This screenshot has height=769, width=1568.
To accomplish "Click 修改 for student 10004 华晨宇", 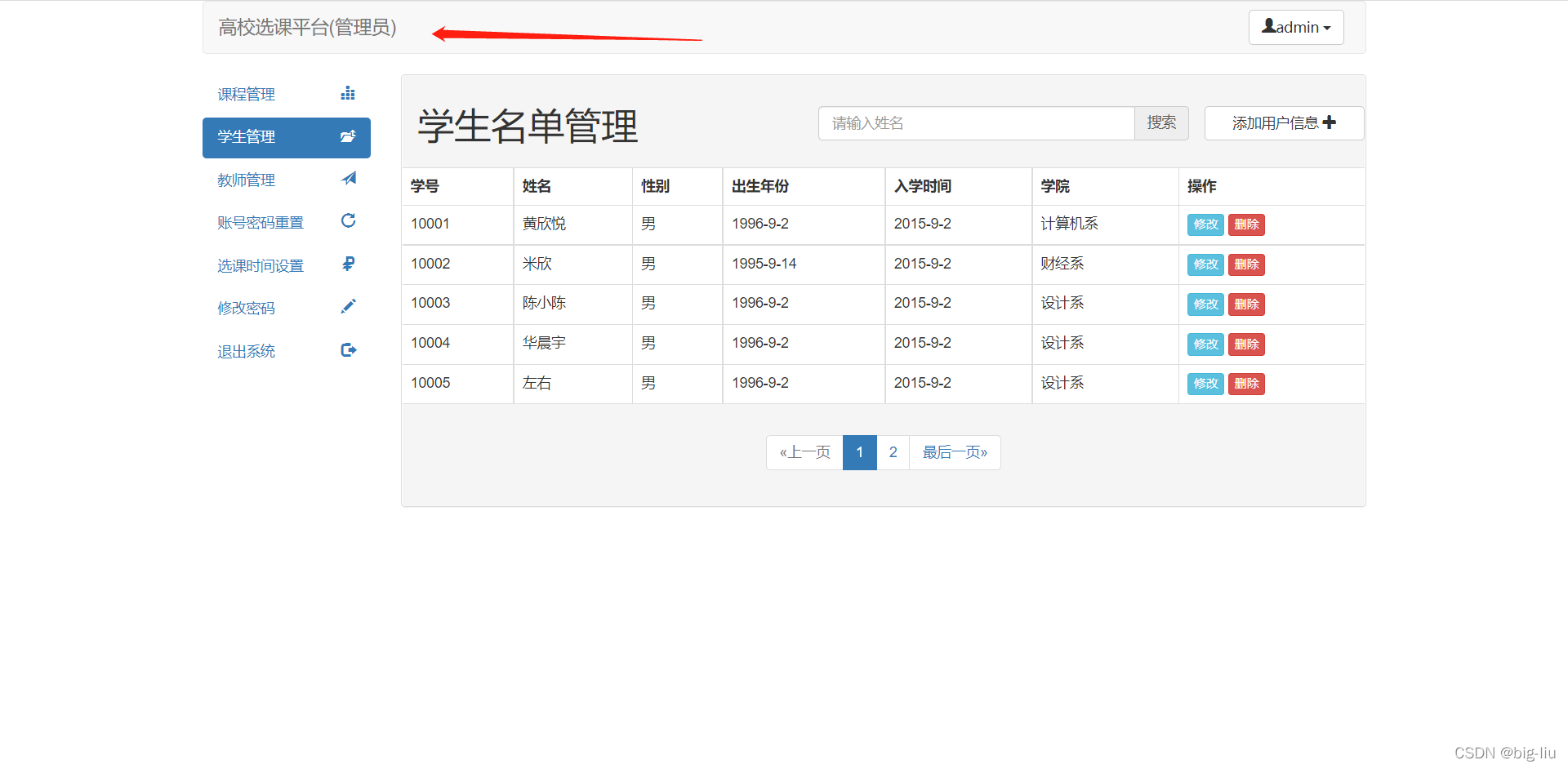I will [1205, 344].
